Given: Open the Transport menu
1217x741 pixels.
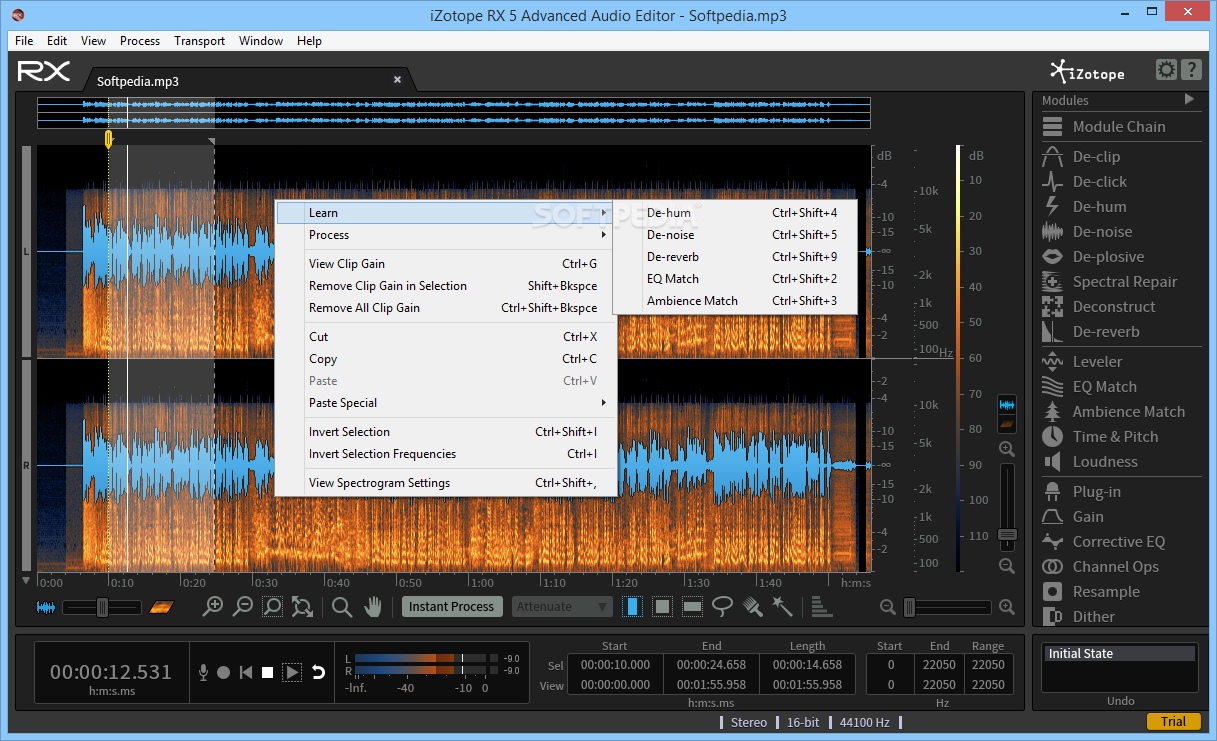Looking at the screenshot, I should click(199, 41).
